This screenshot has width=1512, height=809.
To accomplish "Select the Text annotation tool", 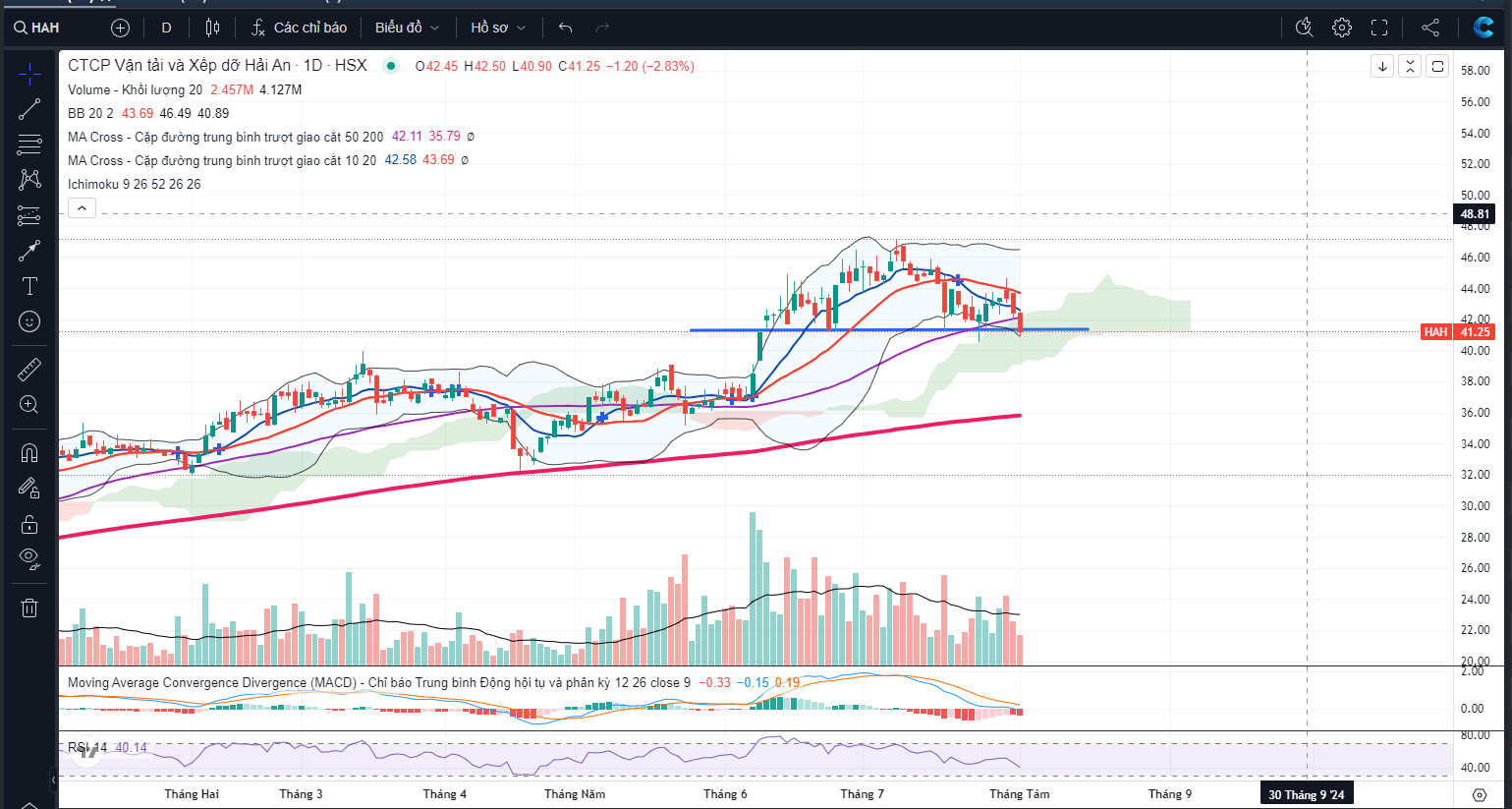I will coord(29,286).
